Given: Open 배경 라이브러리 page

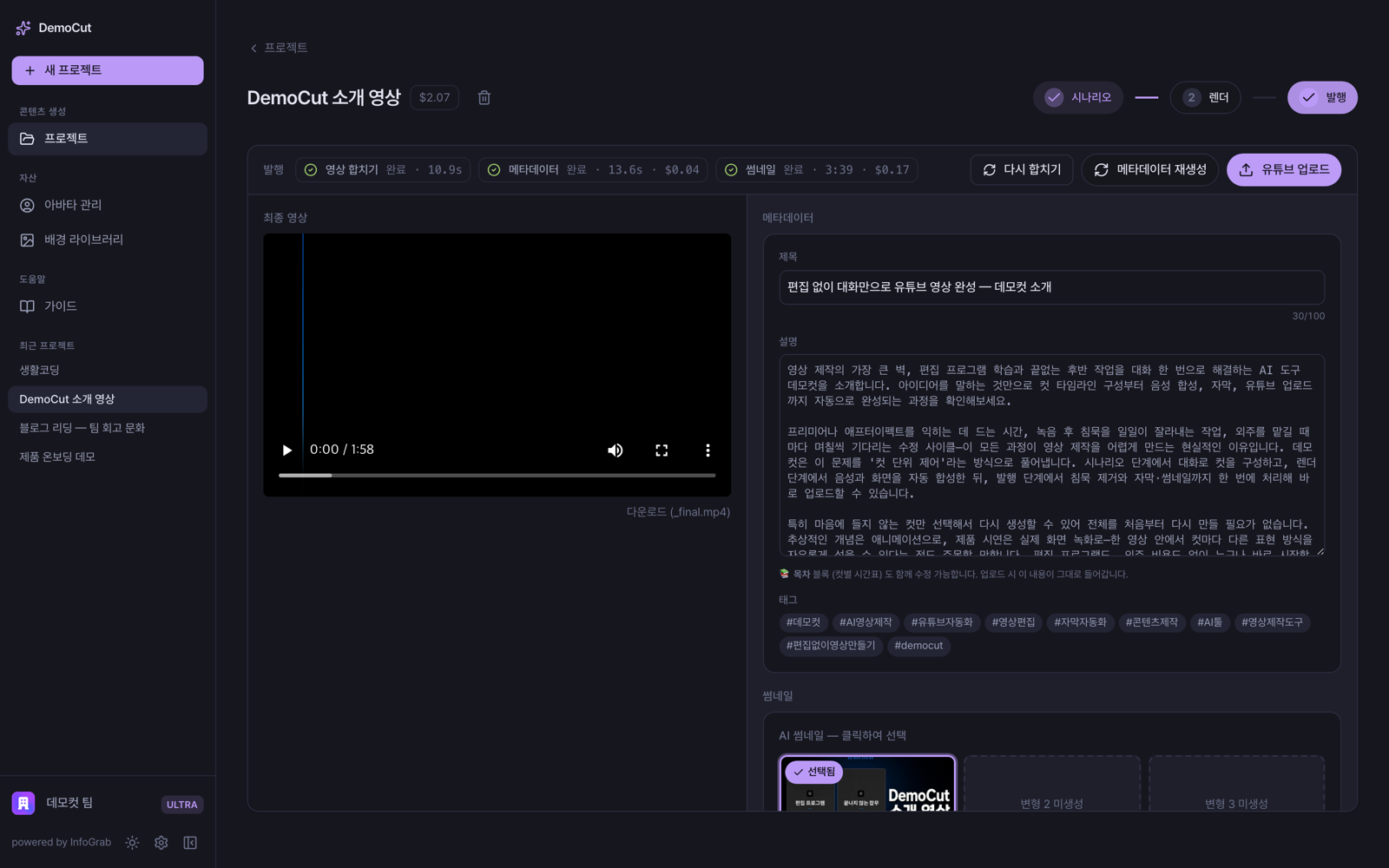Looking at the screenshot, I should (x=108, y=240).
